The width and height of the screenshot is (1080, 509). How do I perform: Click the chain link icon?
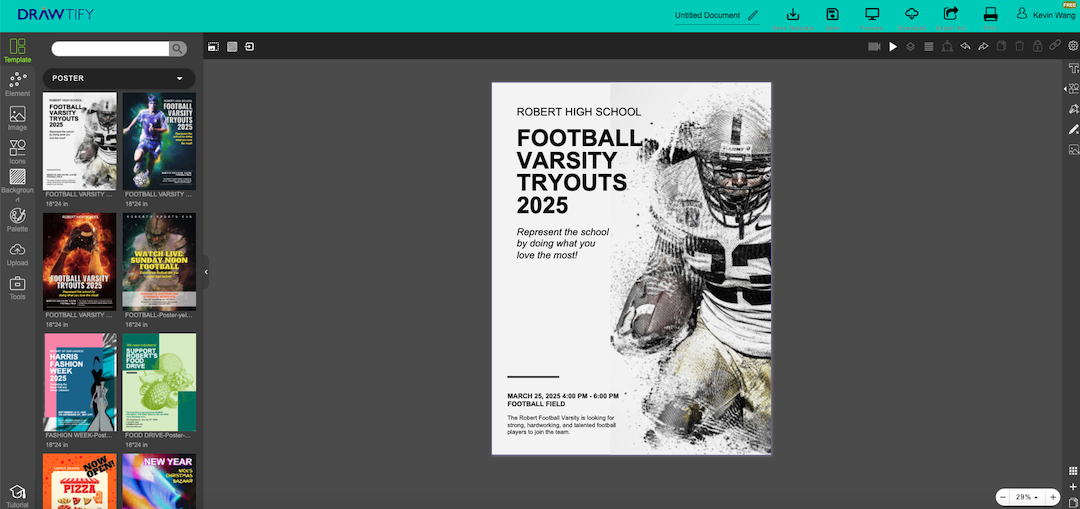point(1055,46)
